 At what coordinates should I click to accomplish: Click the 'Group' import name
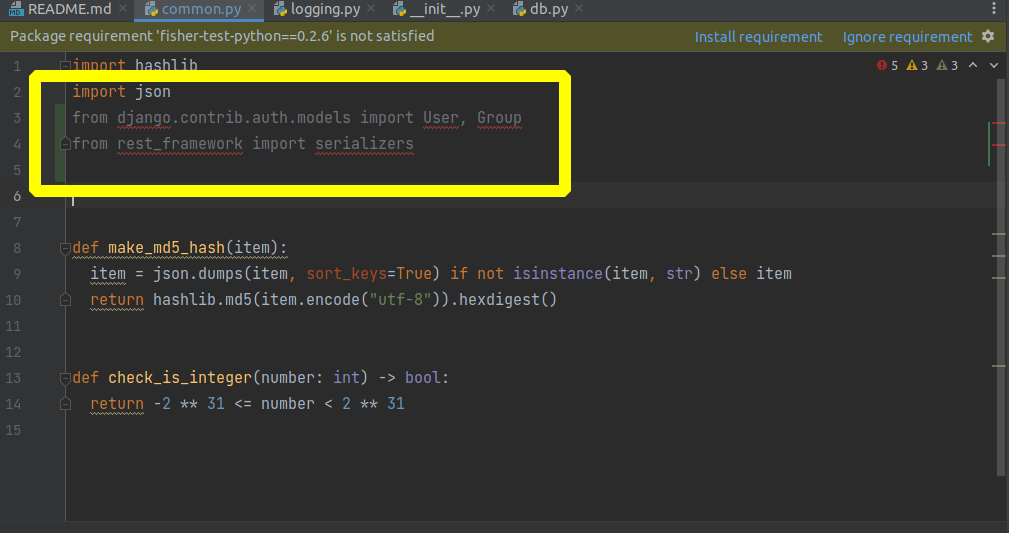pos(499,118)
